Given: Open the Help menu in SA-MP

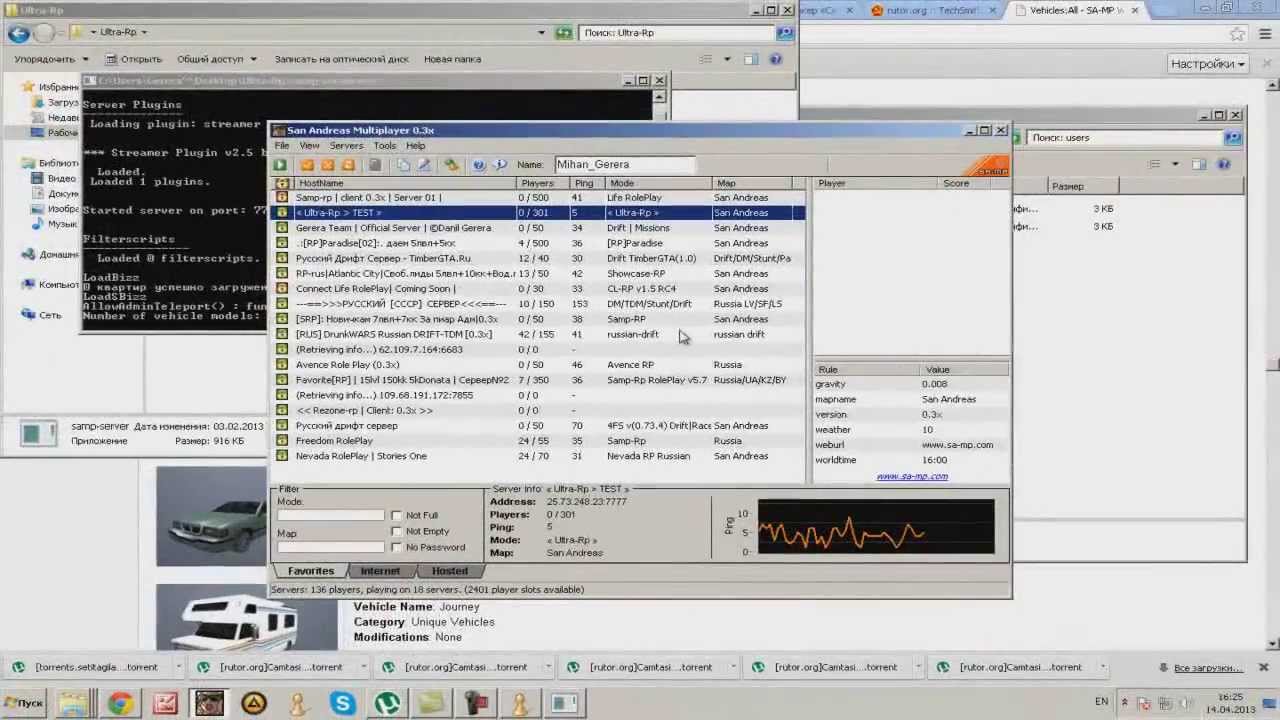Looking at the screenshot, I should click(x=415, y=146).
